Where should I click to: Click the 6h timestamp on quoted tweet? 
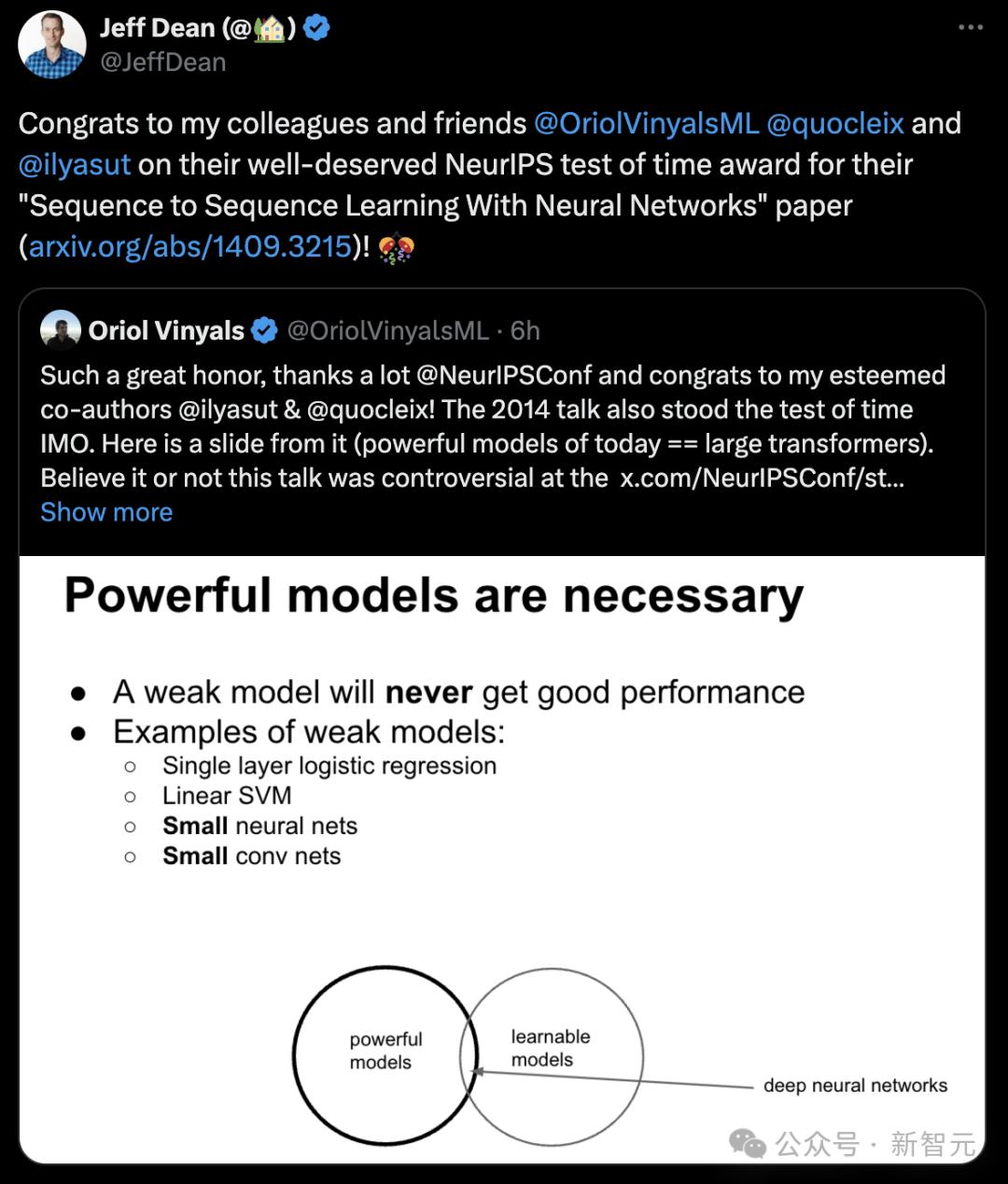click(x=525, y=330)
